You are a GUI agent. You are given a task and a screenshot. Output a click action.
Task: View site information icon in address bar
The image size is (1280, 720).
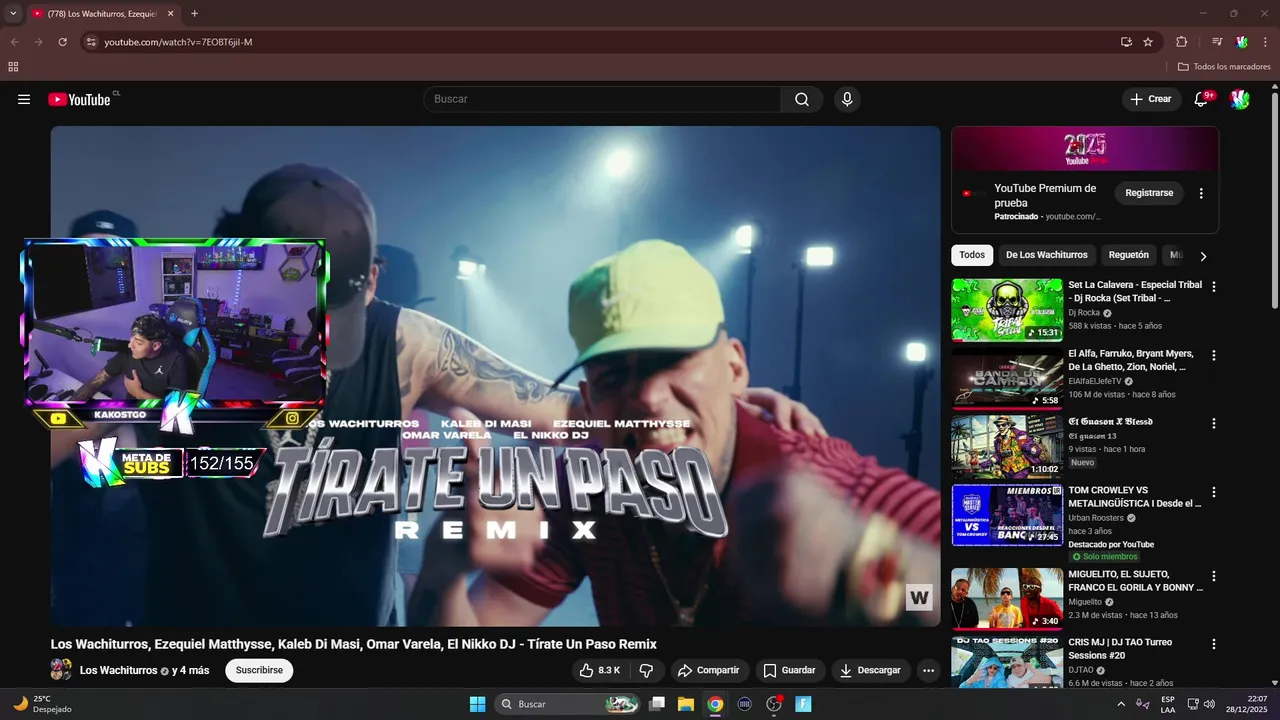pos(91,42)
